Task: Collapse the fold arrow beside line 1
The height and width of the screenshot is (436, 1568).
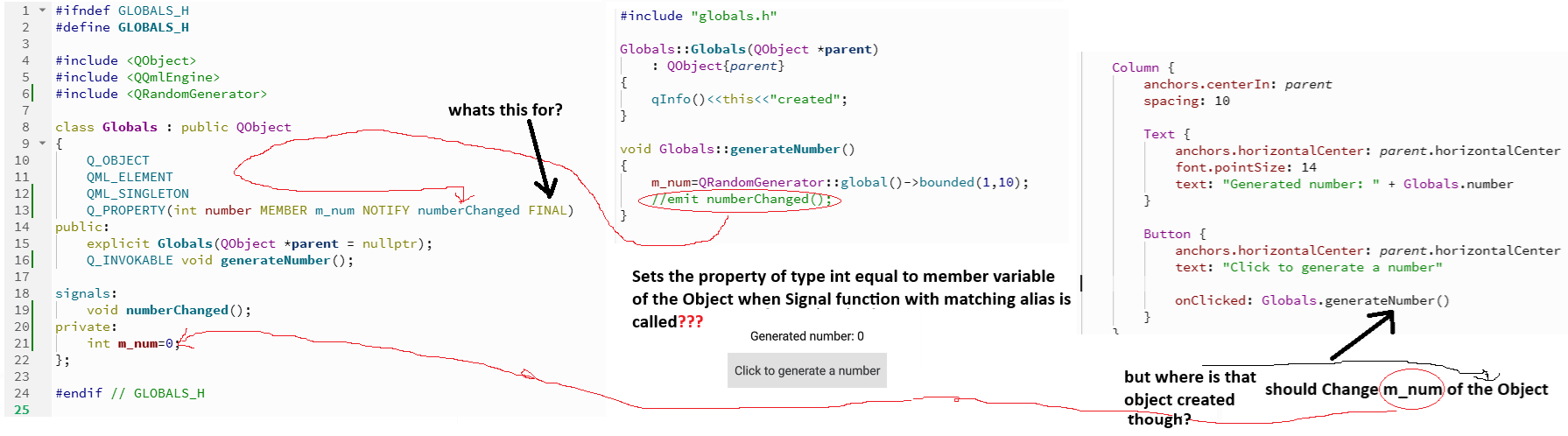Action: coord(42,11)
